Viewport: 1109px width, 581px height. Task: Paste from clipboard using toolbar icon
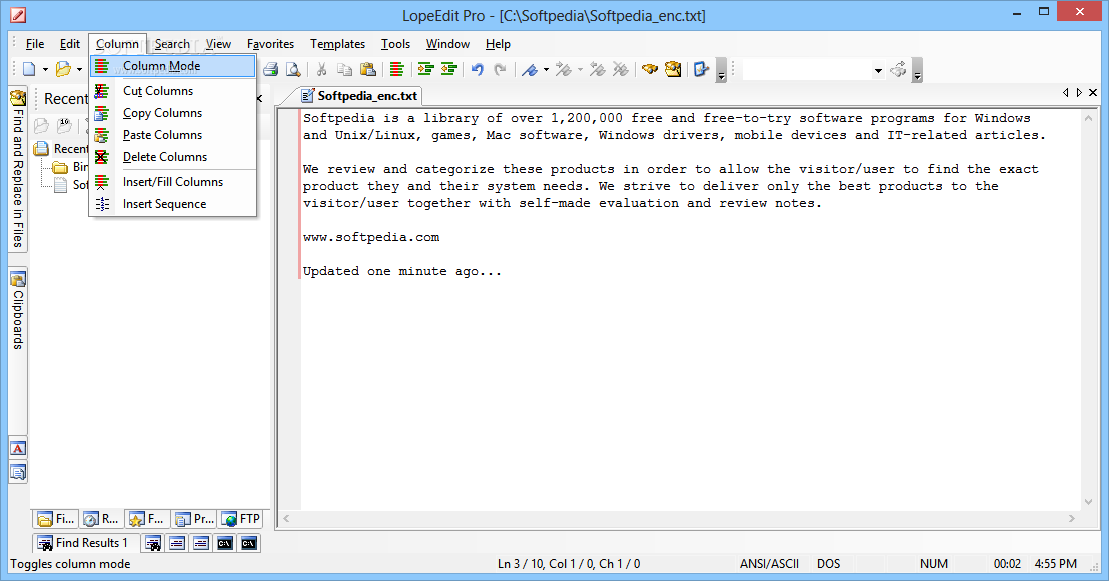click(x=368, y=69)
